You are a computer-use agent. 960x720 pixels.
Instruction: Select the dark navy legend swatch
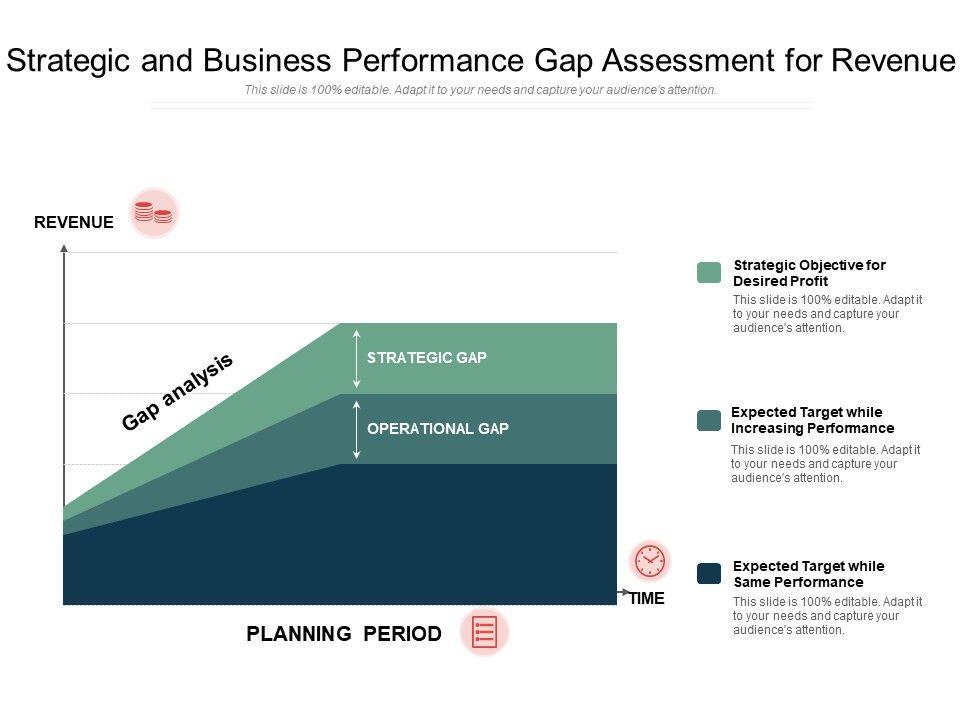[709, 573]
